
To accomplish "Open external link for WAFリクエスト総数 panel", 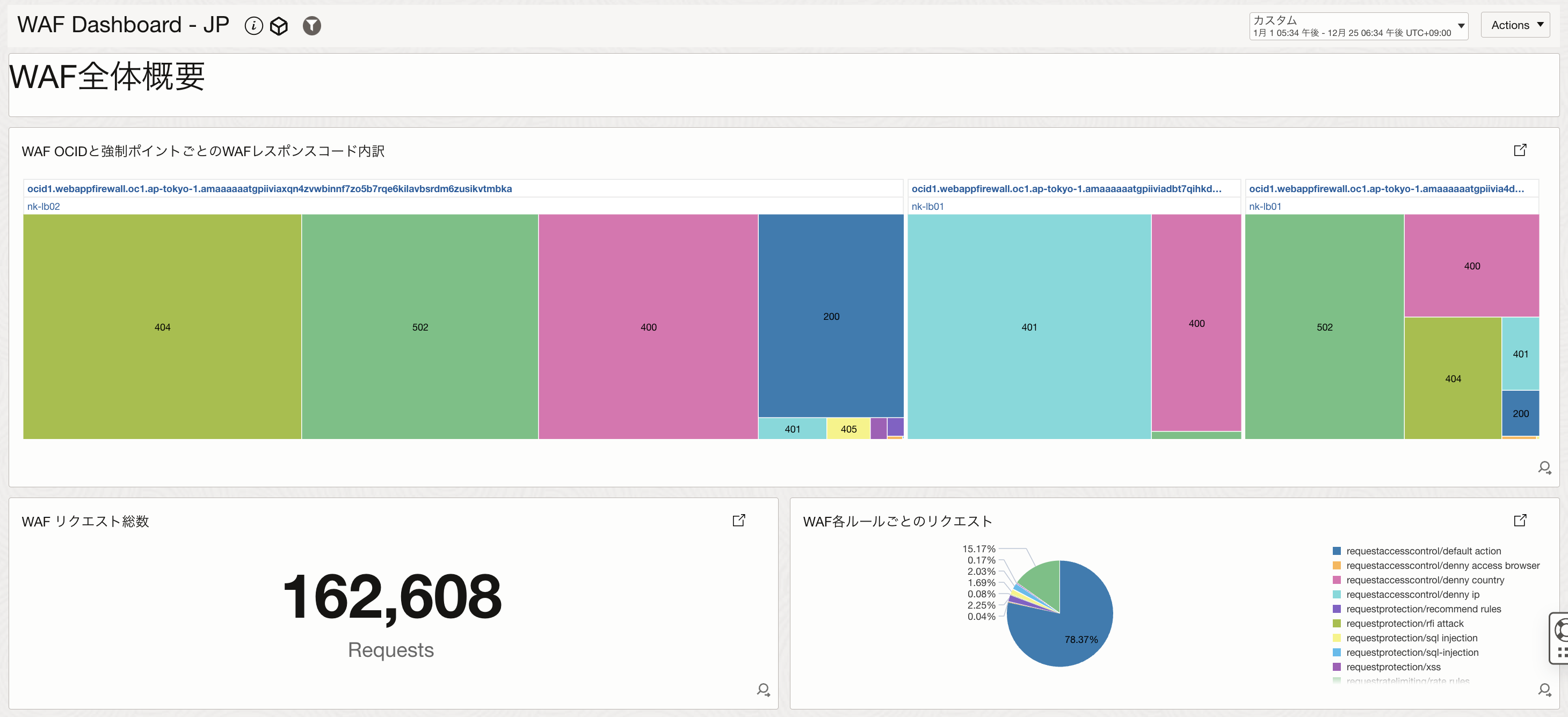I will [x=739, y=520].
